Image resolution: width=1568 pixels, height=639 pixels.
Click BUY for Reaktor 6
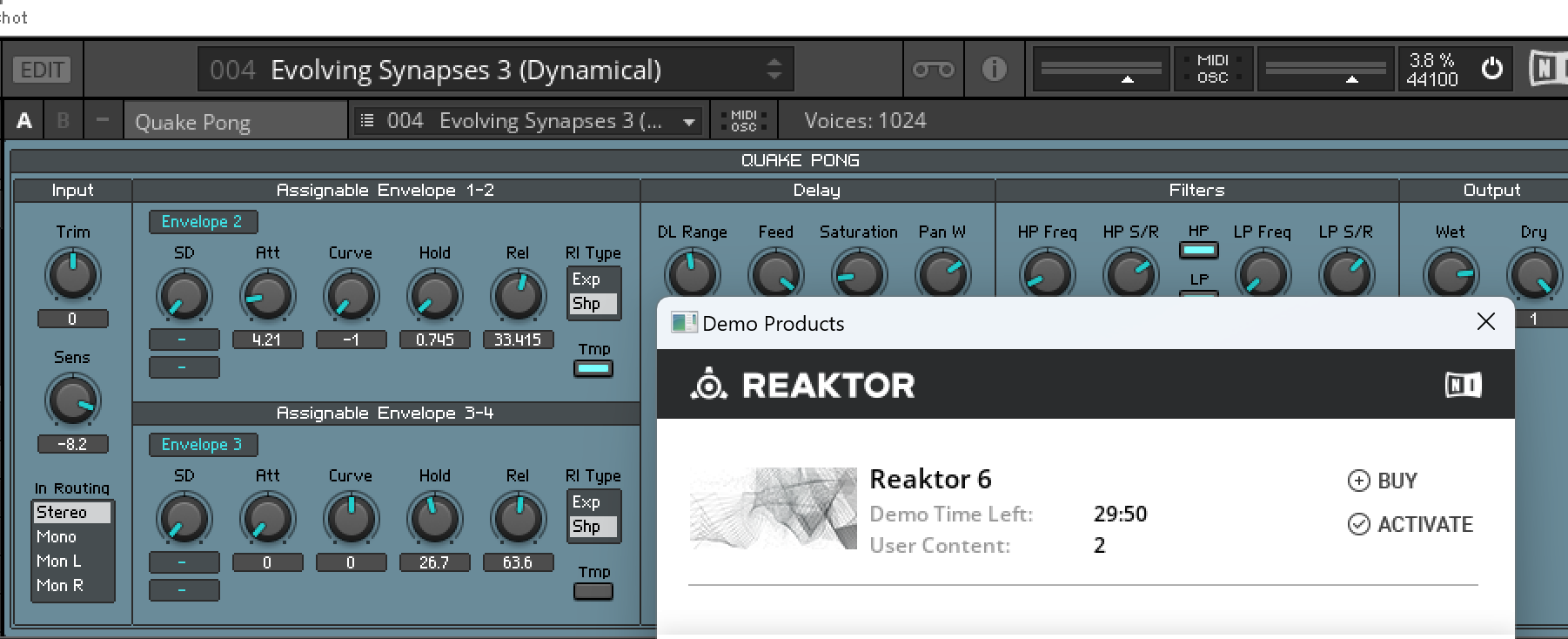click(x=1383, y=481)
